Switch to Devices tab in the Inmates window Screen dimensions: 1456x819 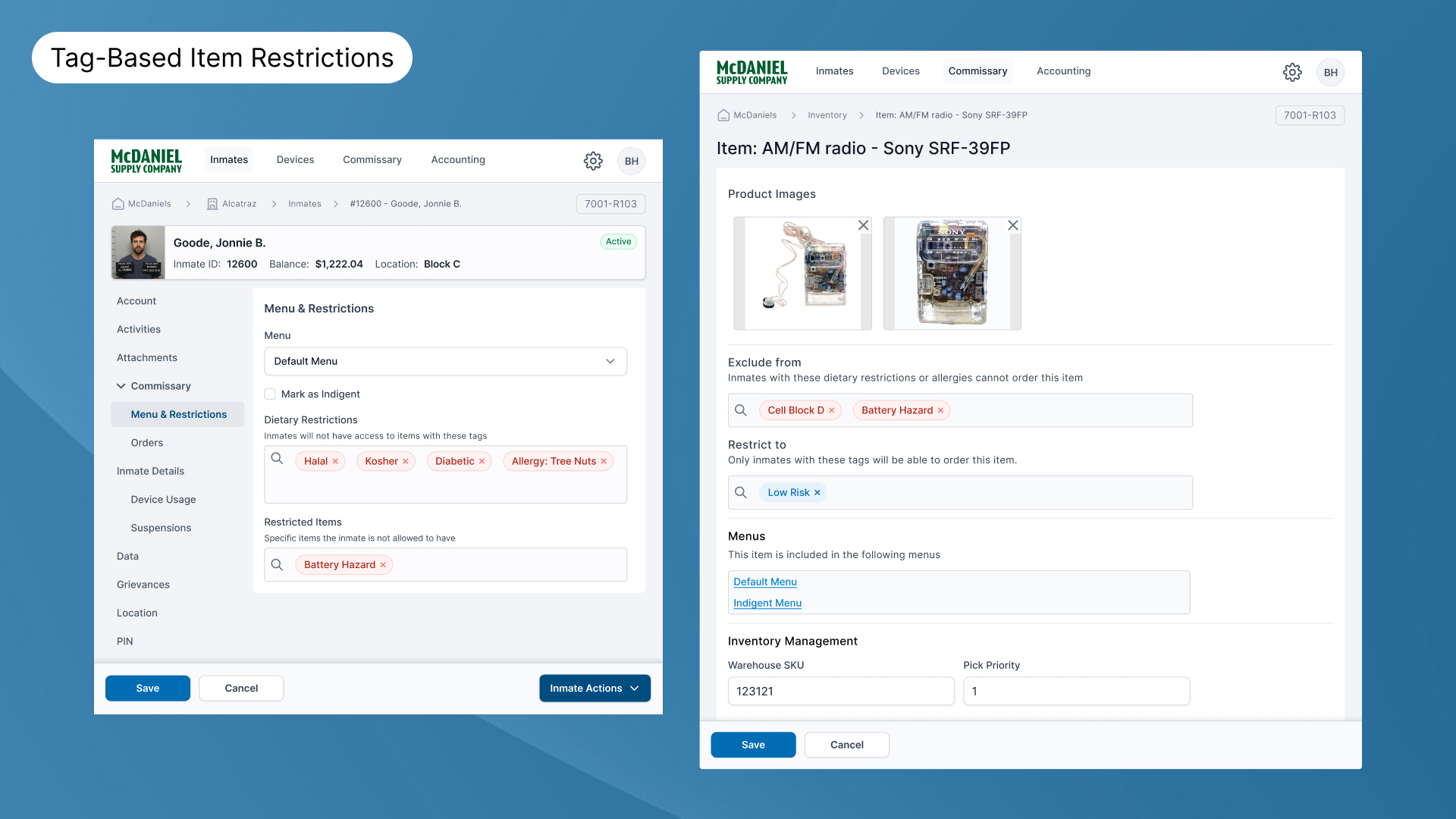[295, 160]
